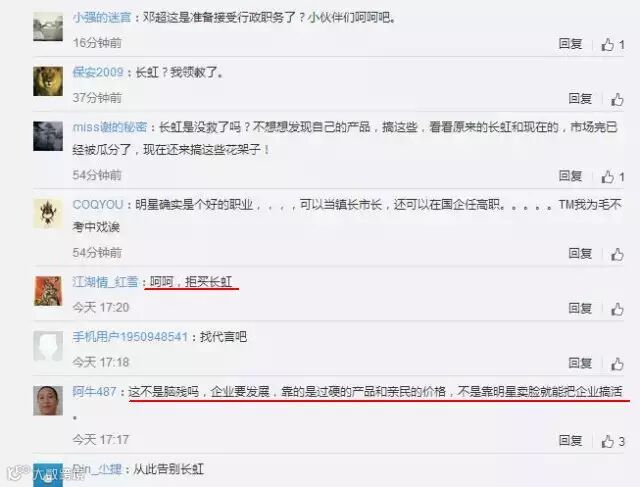
Task: Click 阿牛487's portrait avatar
Action: tap(48, 400)
